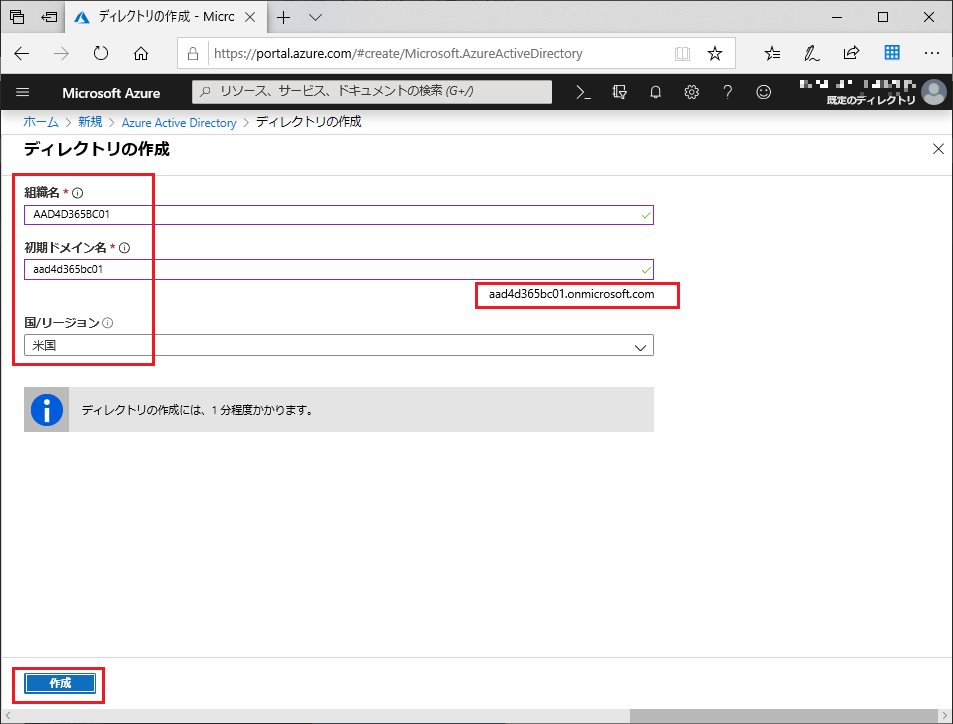View info tooltip for 組織名
Image resolution: width=953 pixels, height=724 pixels.
coord(78,193)
